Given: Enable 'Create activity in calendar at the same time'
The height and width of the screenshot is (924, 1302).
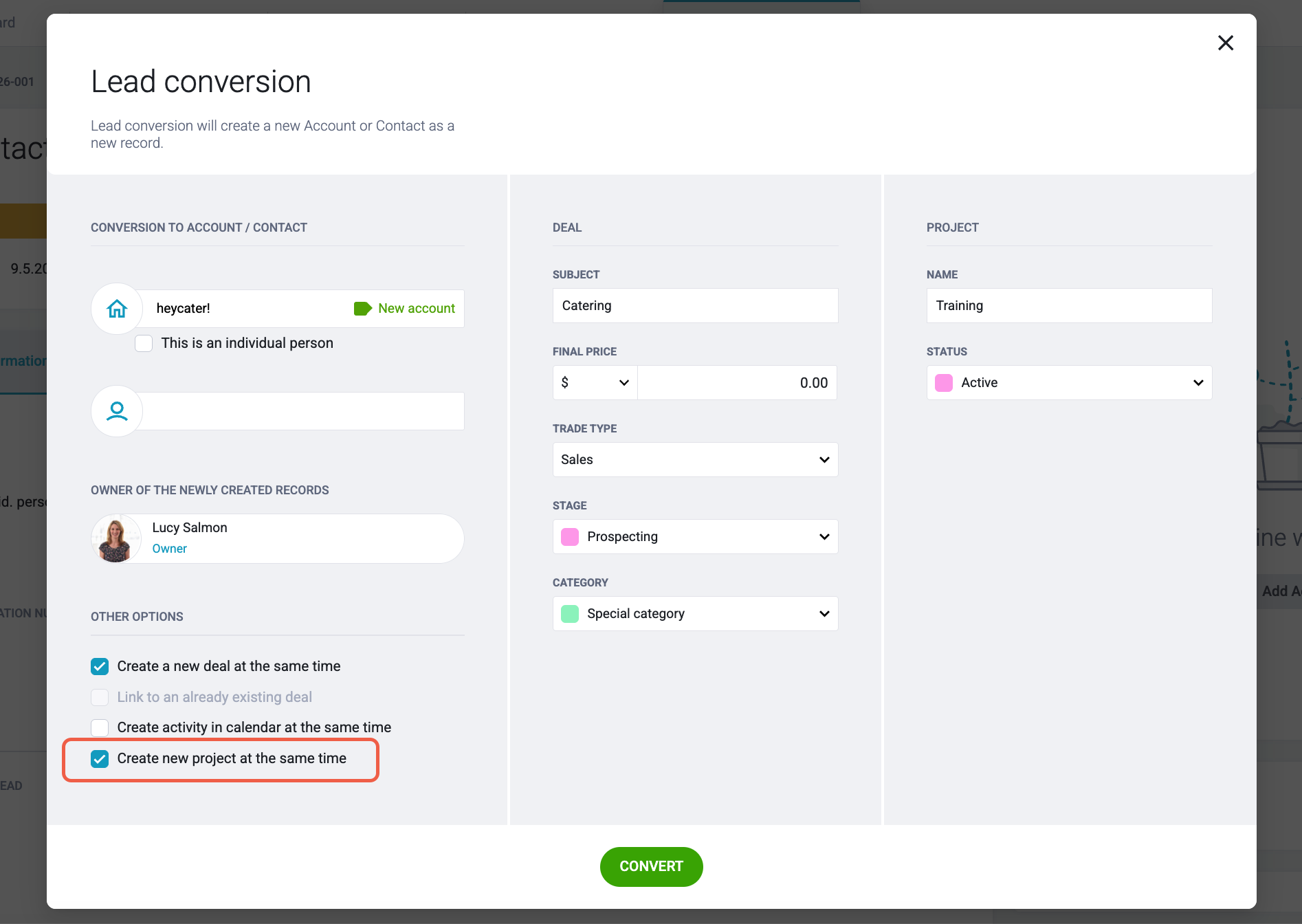Looking at the screenshot, I should pyautogui.click(x=100, y=727).
